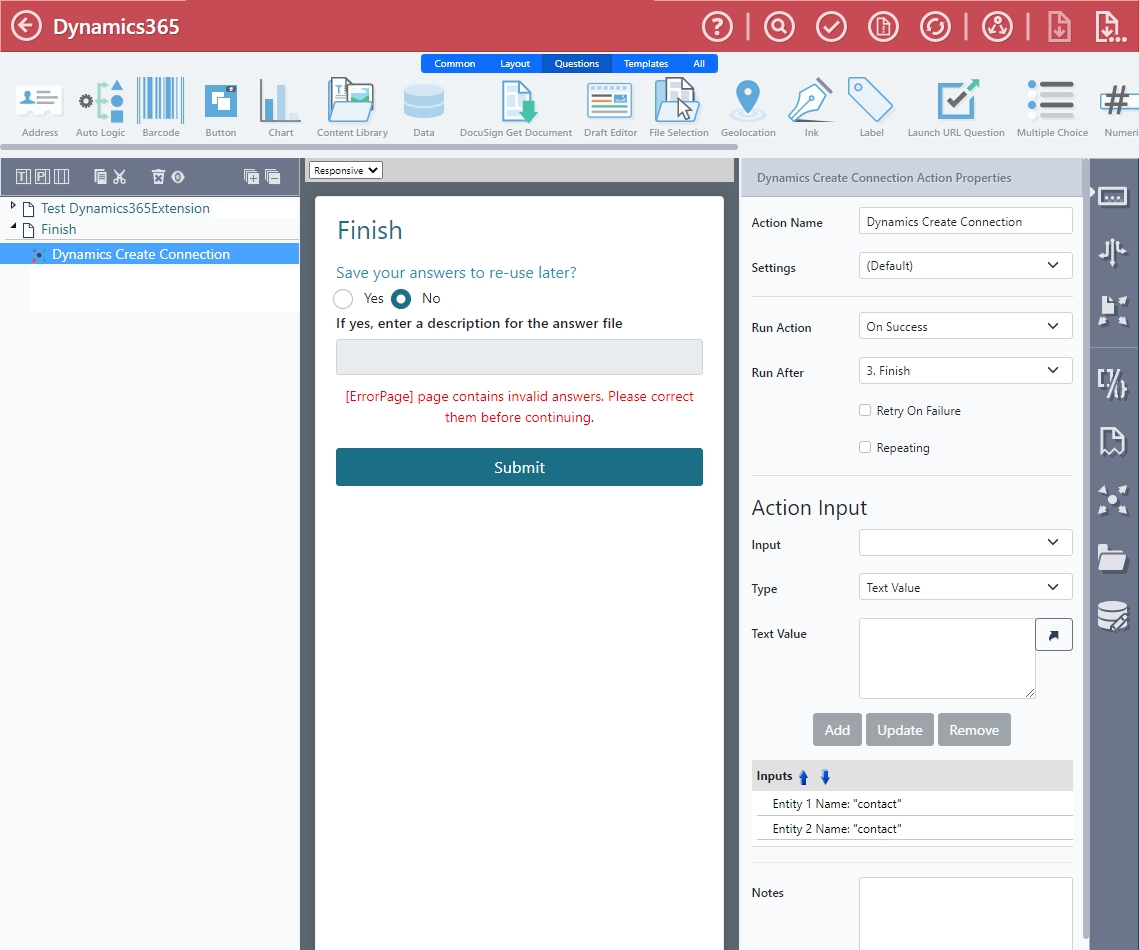This screenshot has width=1139, height=950.
Task: Enable the Repeating checkbox
Action: point(864,447)
